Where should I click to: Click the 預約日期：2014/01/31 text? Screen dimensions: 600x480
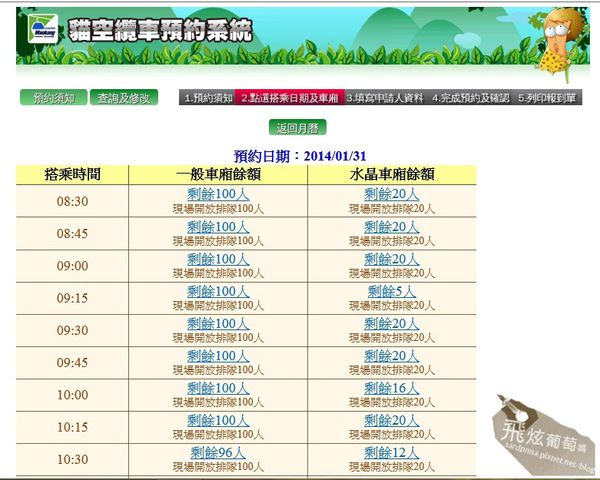click(x=300, y=156)
